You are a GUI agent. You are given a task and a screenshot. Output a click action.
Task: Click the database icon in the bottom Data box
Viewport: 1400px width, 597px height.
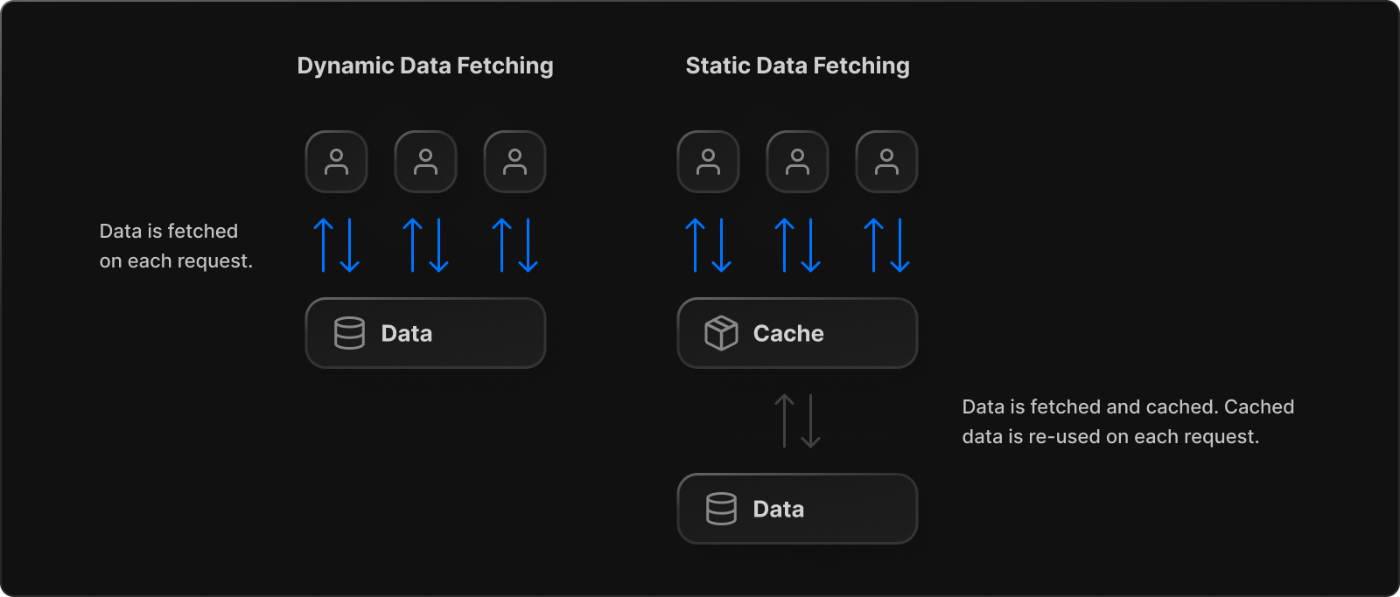(x=721, y=509)
